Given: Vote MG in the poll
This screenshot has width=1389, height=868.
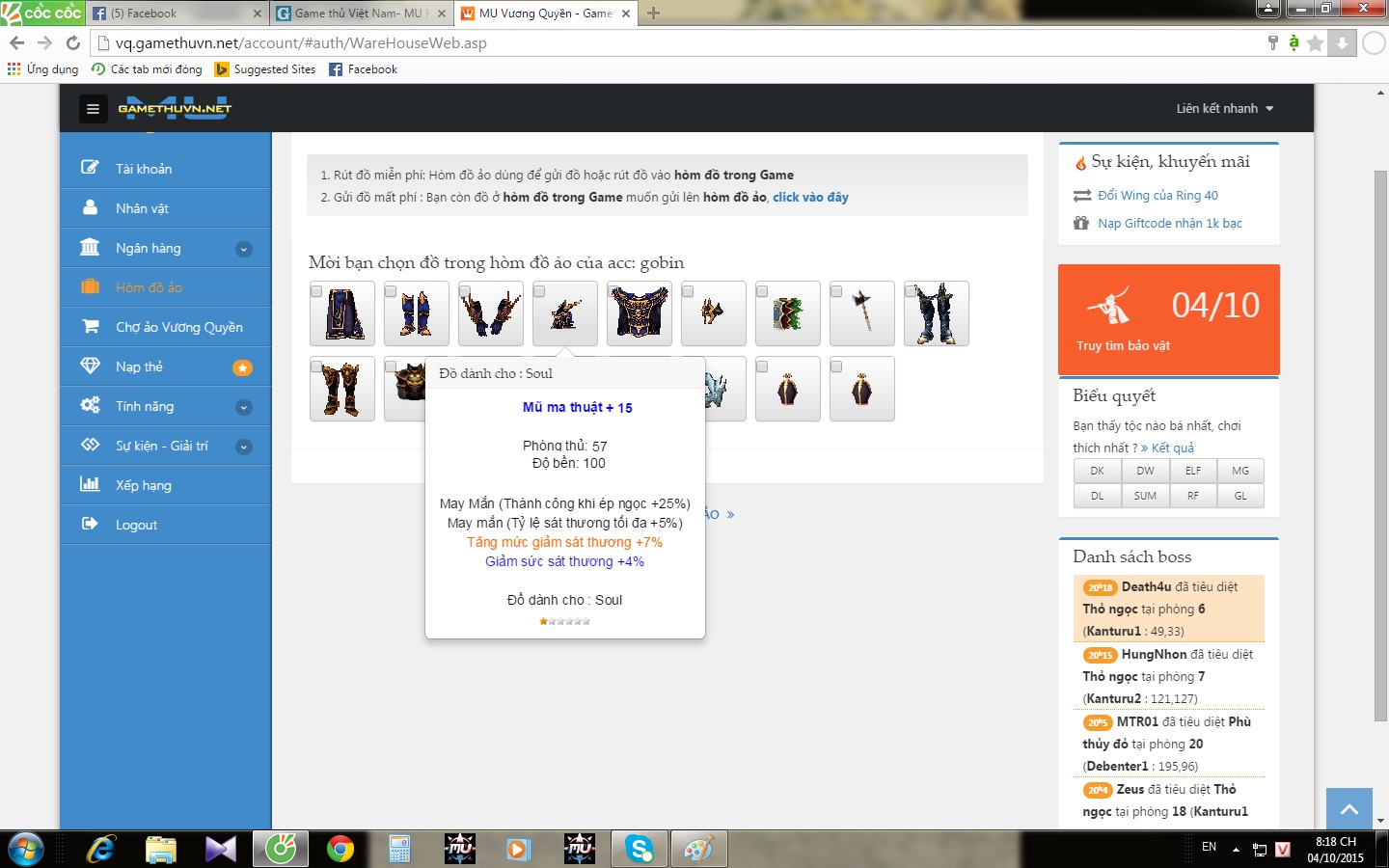Looking at the screenshot, I should (x=1240, y=471).
